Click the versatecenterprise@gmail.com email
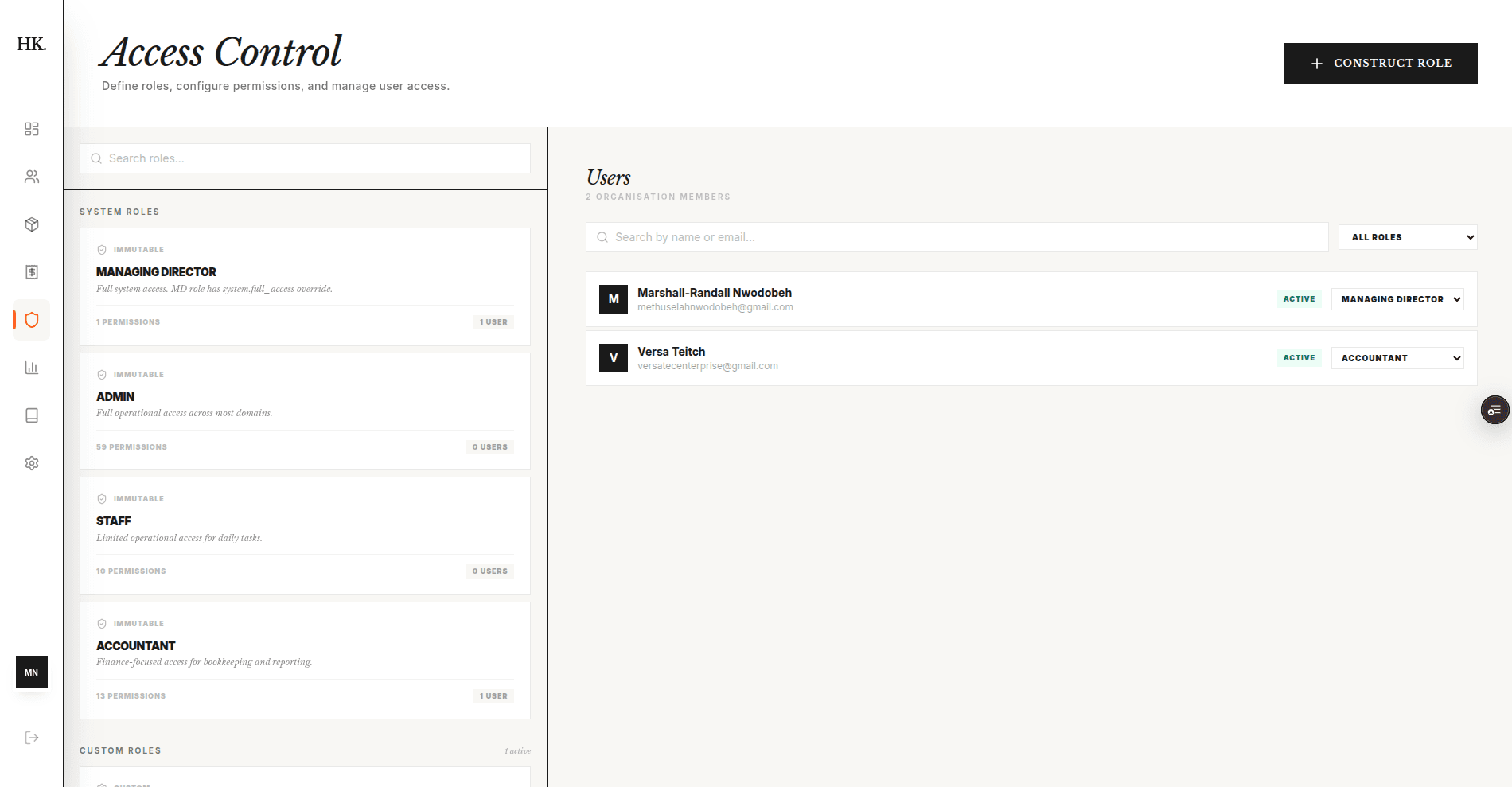 (707, 366)
